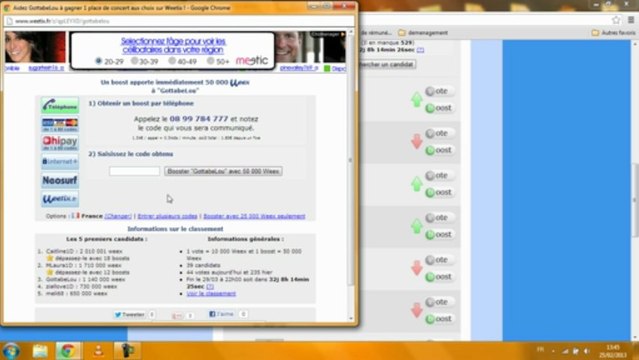639x360 pixels.
Task: Open VLC media player from the taskbar
Action: point(98,351)
